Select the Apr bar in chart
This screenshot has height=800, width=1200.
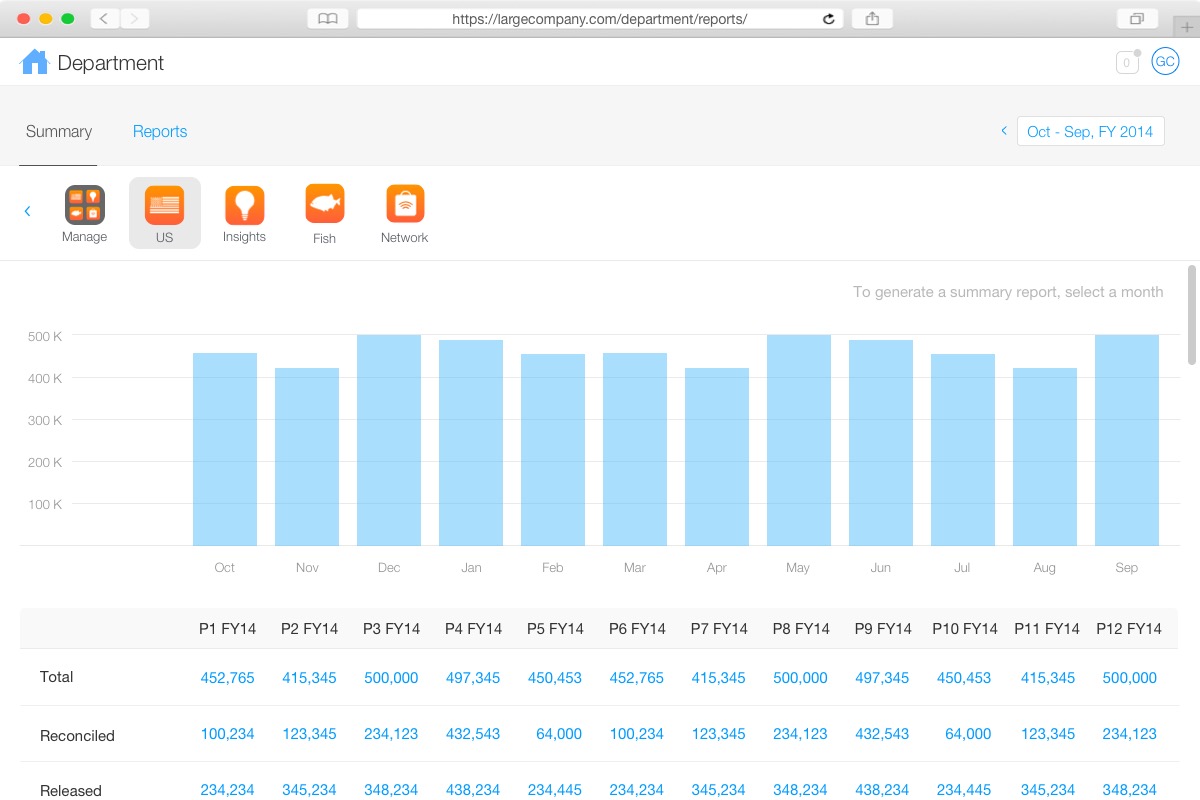[x=717, y=457]
